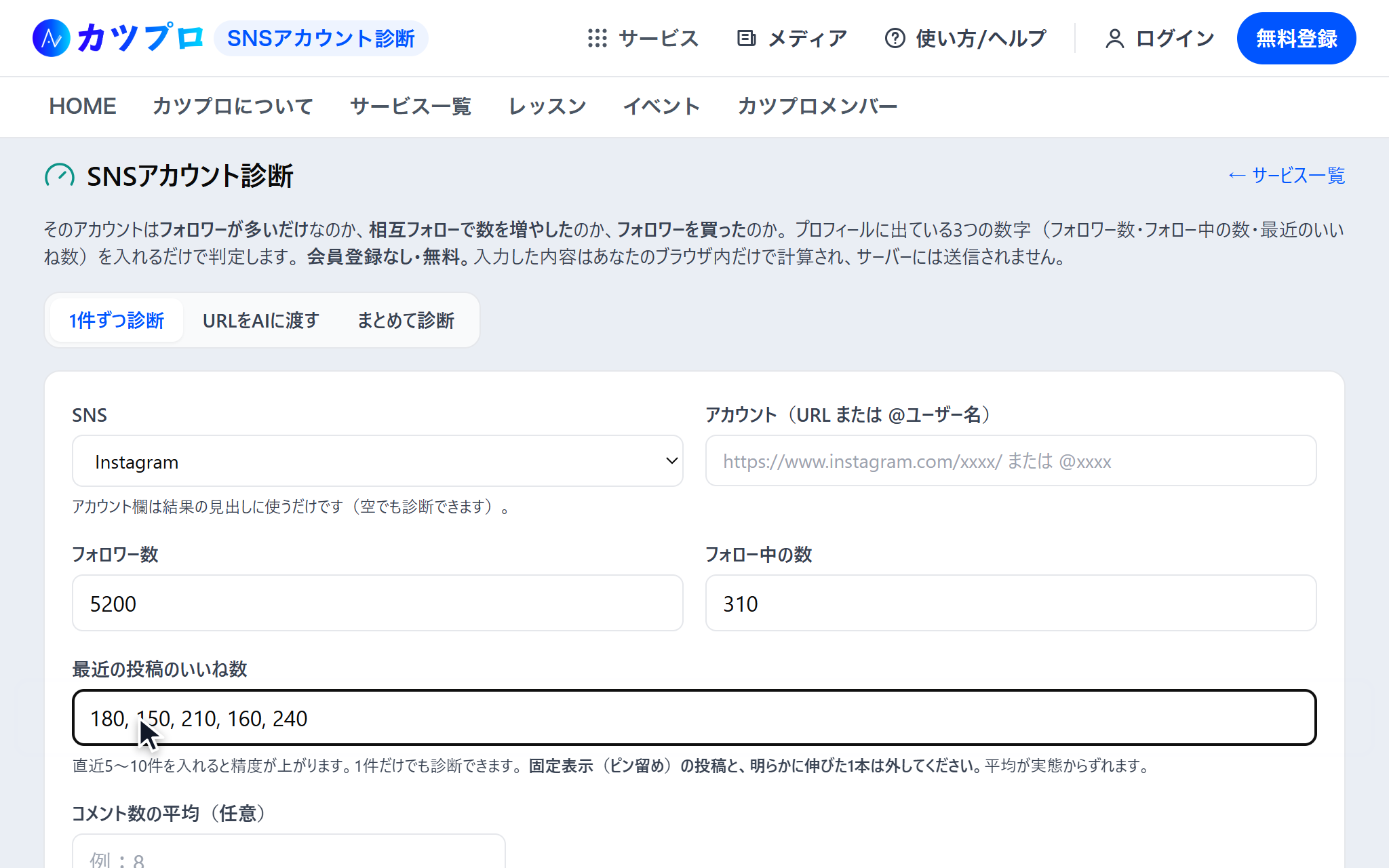The image size is (1389, 868).
Task: Click the メディア news icon
Action: [746, 38]
